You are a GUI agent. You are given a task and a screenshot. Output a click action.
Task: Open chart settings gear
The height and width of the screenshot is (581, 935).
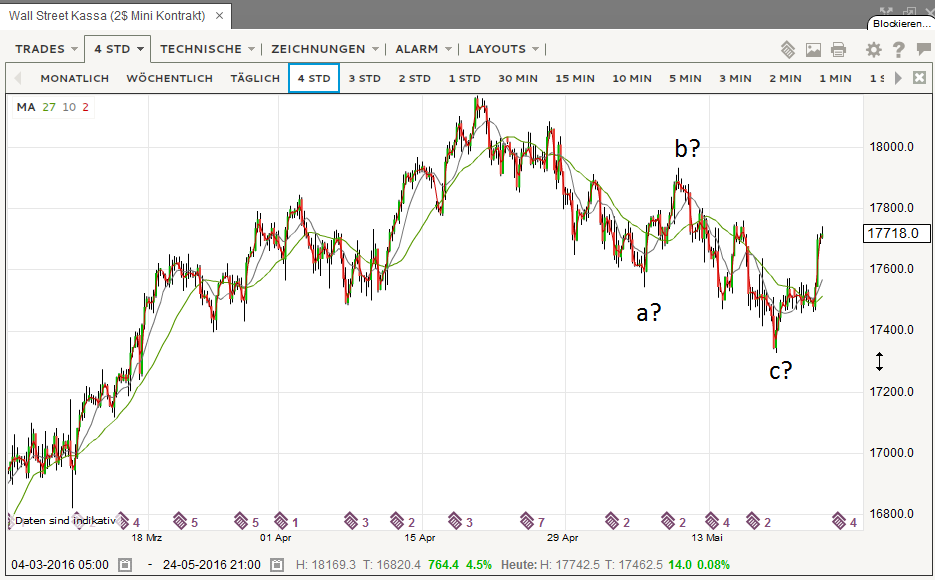[x=873, y=49]
